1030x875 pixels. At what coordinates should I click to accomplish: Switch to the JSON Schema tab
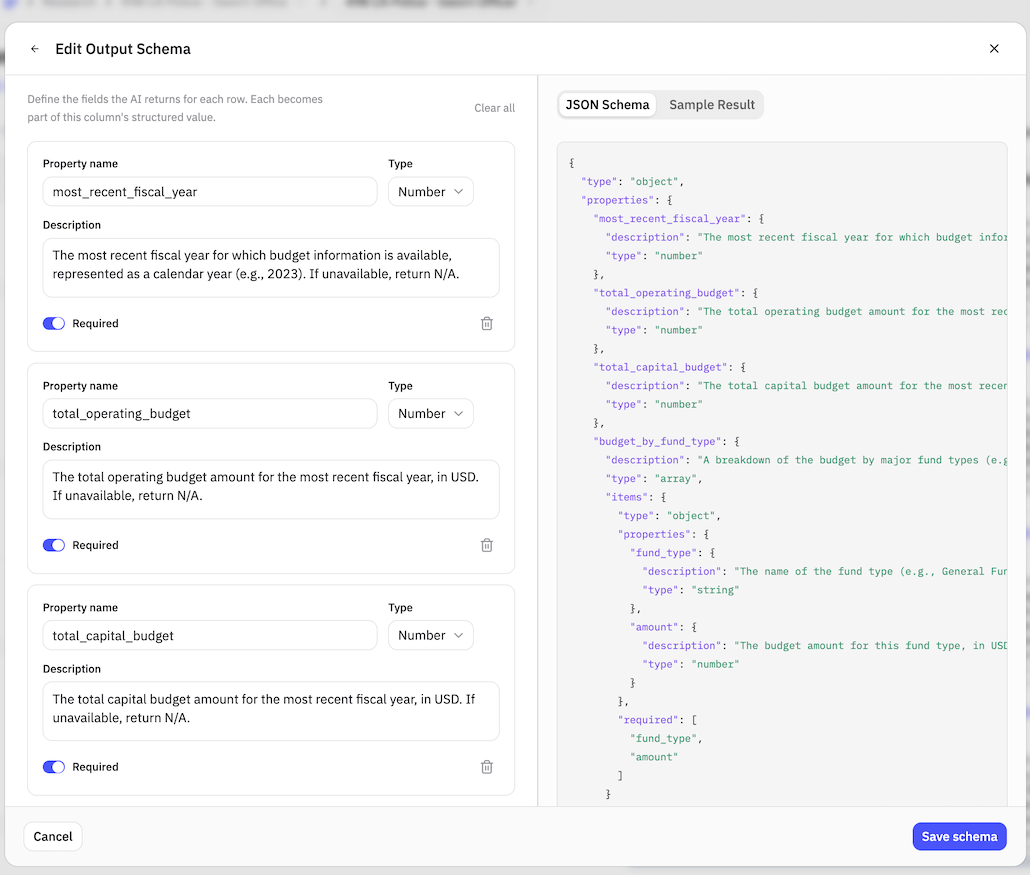coord(607,105)
